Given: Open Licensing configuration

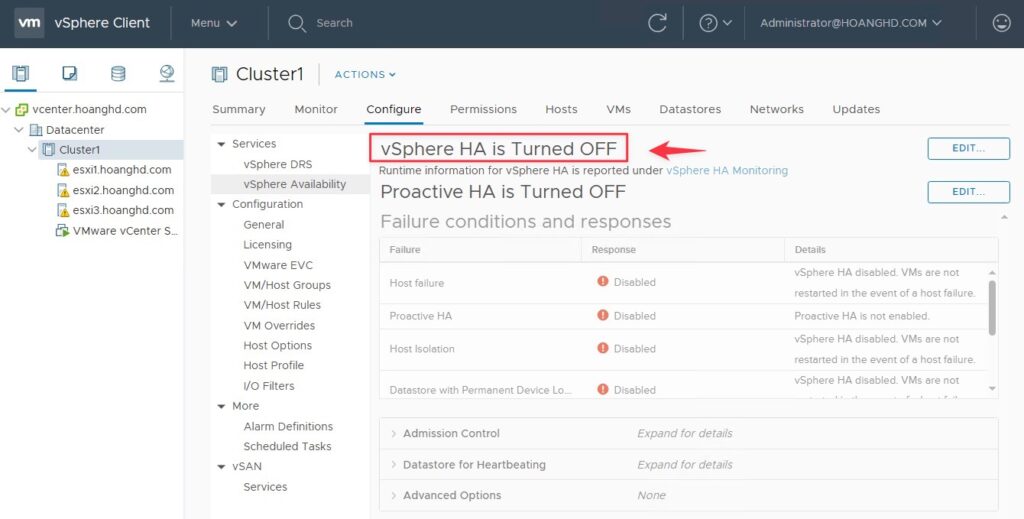Looking at the screenshot, I should coord(268,245).
